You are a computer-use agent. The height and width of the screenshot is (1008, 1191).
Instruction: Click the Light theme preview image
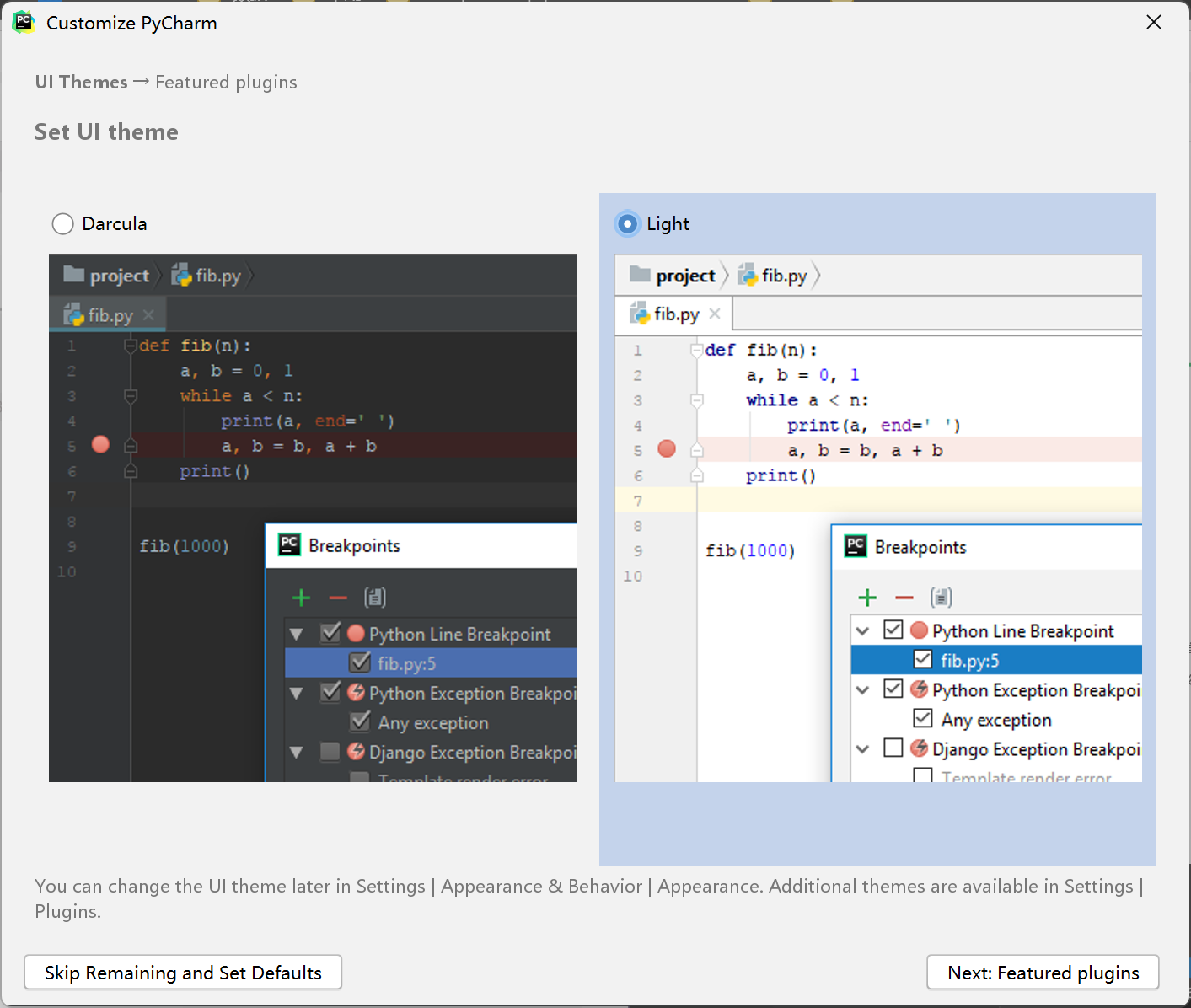[878, 517]
